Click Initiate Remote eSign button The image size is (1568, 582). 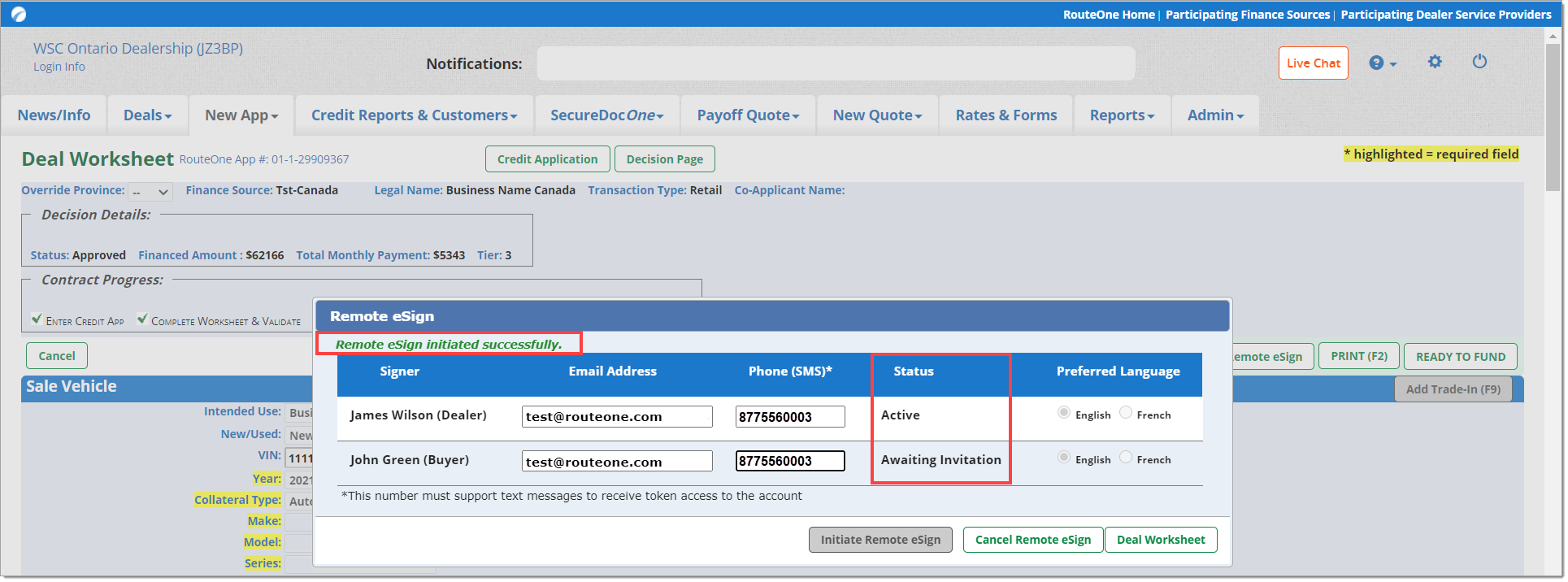pos(880,540)
